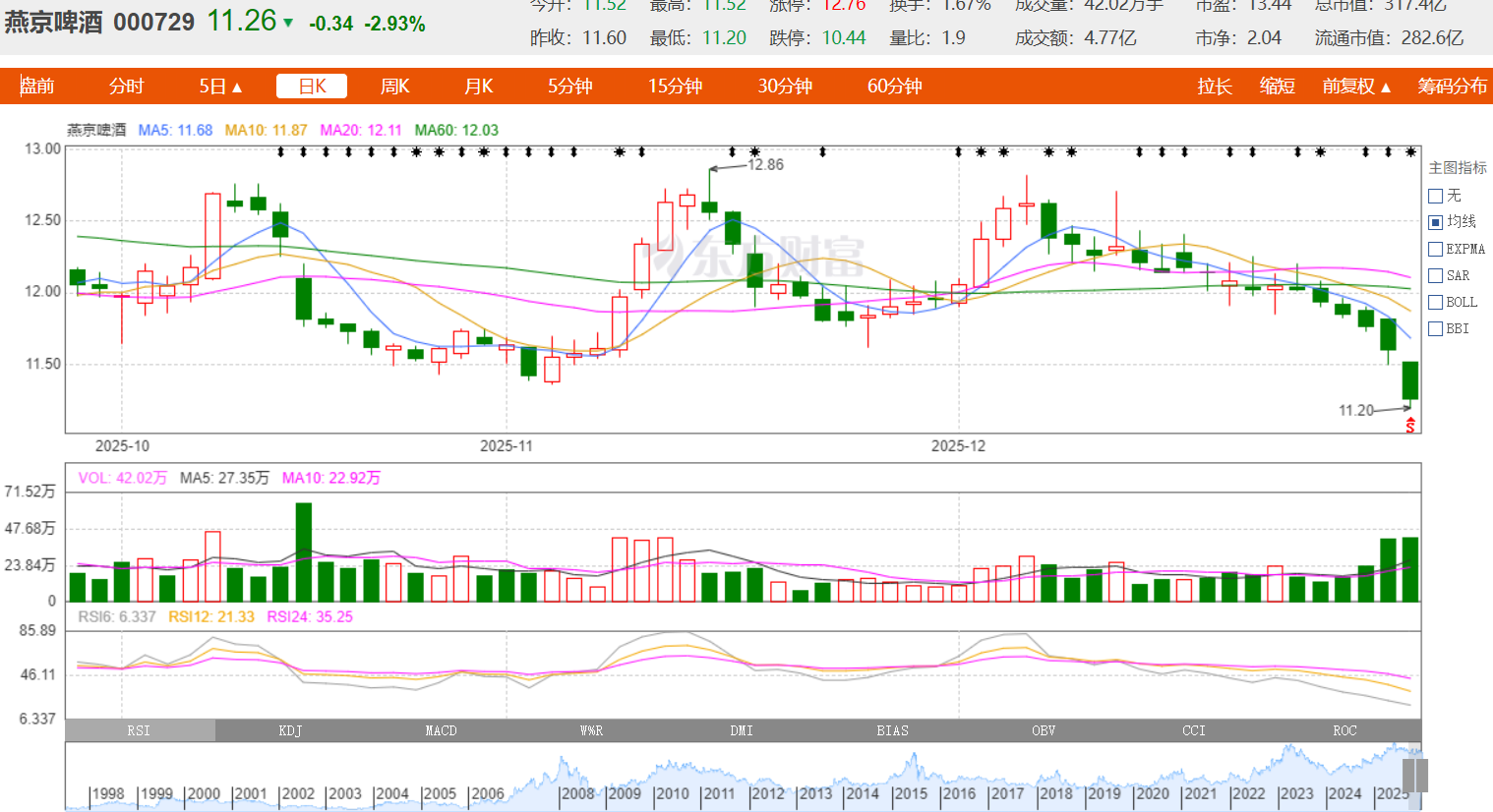The width and height of the screenshot is (1493, 812).
Task: Select the 无 main indicator checkbox
Action: (1435, 196)
